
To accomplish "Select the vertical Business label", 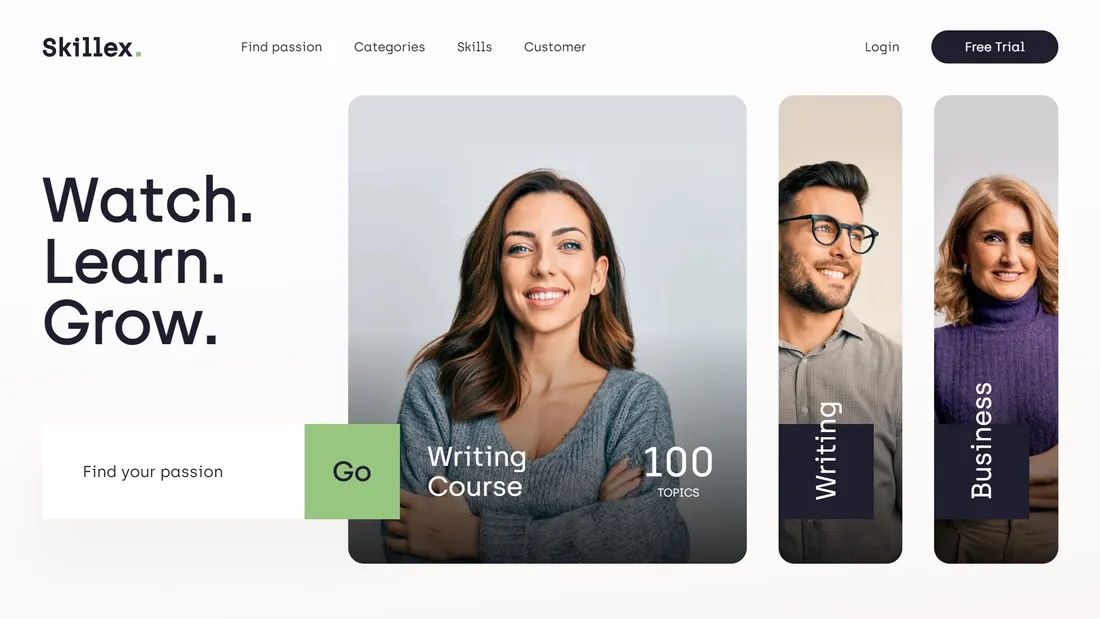I will (x=981, y=441).
